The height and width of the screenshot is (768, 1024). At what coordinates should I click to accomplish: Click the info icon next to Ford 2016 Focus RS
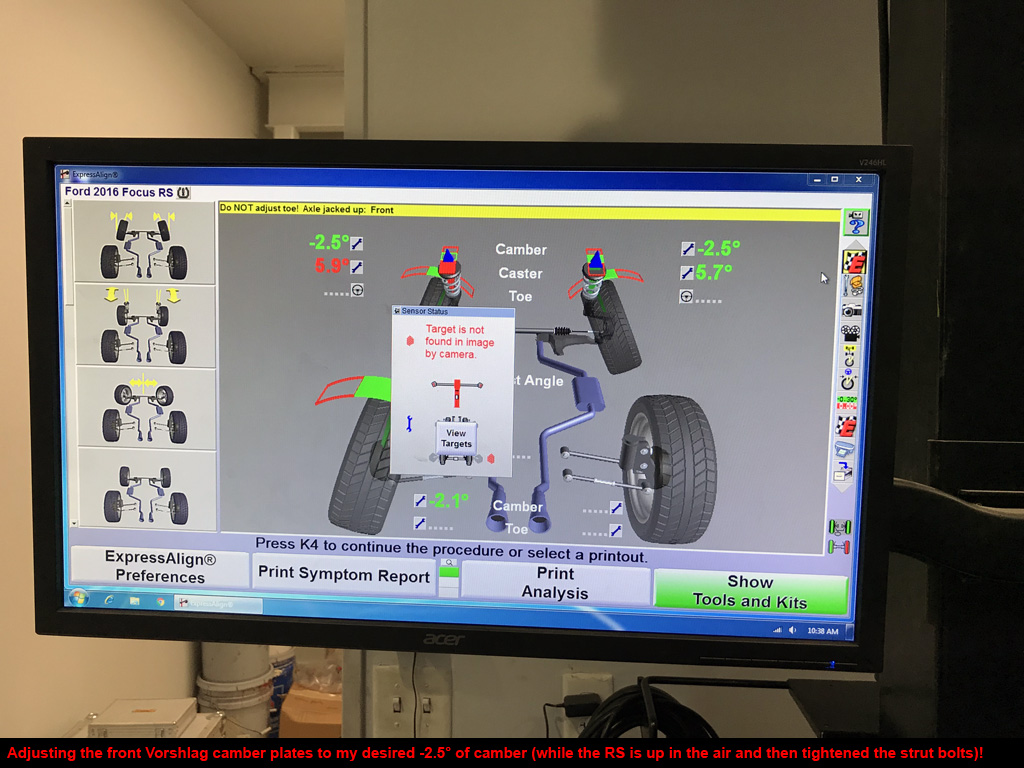tap(184, 192)
